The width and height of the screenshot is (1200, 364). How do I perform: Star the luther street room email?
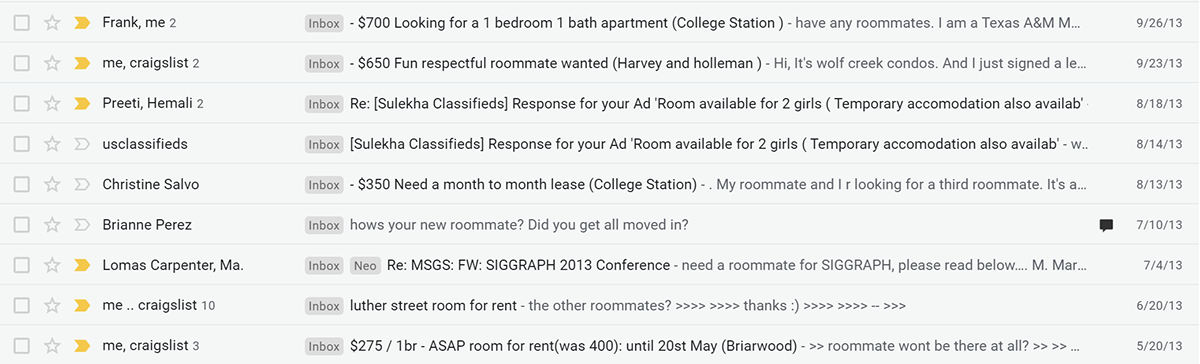52,306
